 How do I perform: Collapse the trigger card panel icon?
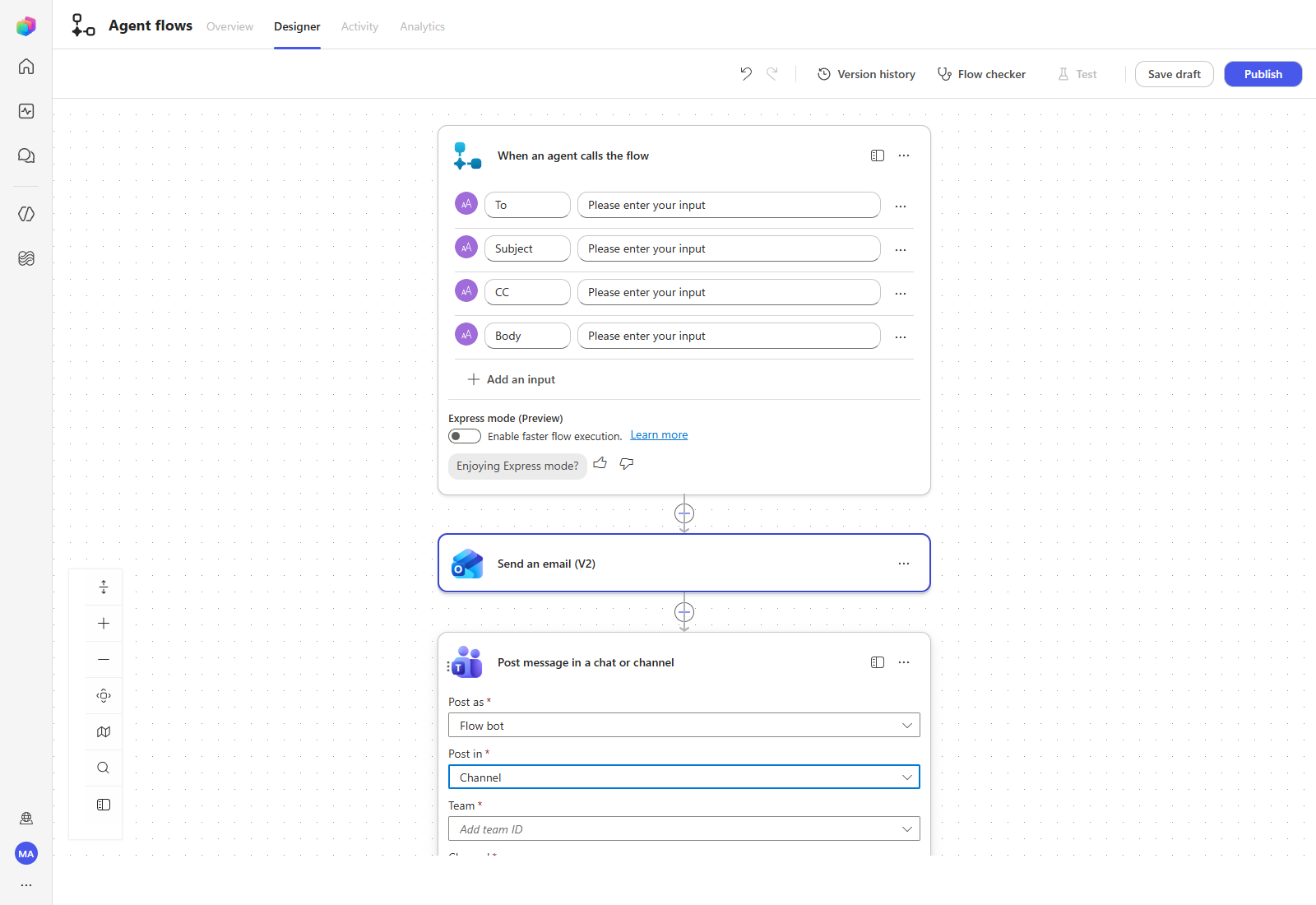878,155
